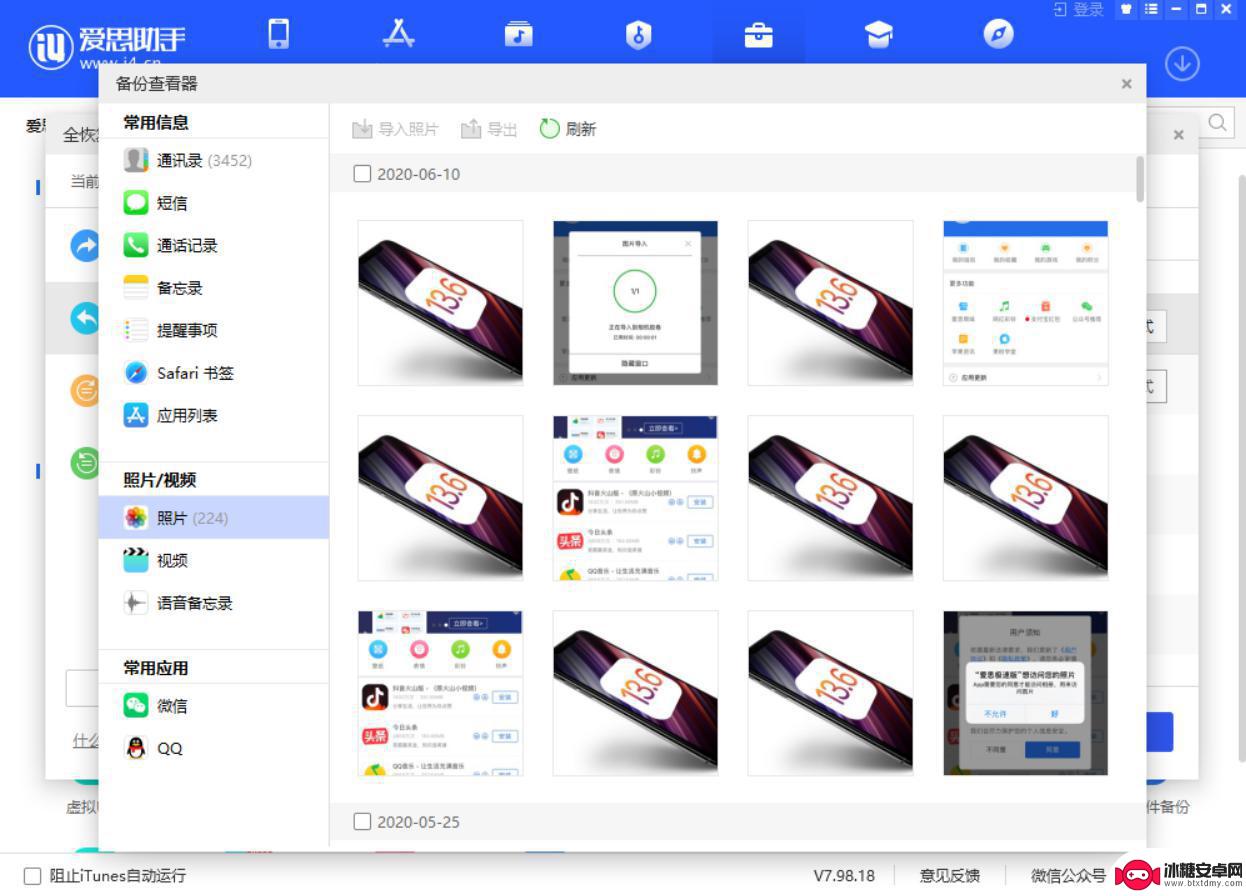Select 通讯录 contacts in sidebar

coord(213,160)
